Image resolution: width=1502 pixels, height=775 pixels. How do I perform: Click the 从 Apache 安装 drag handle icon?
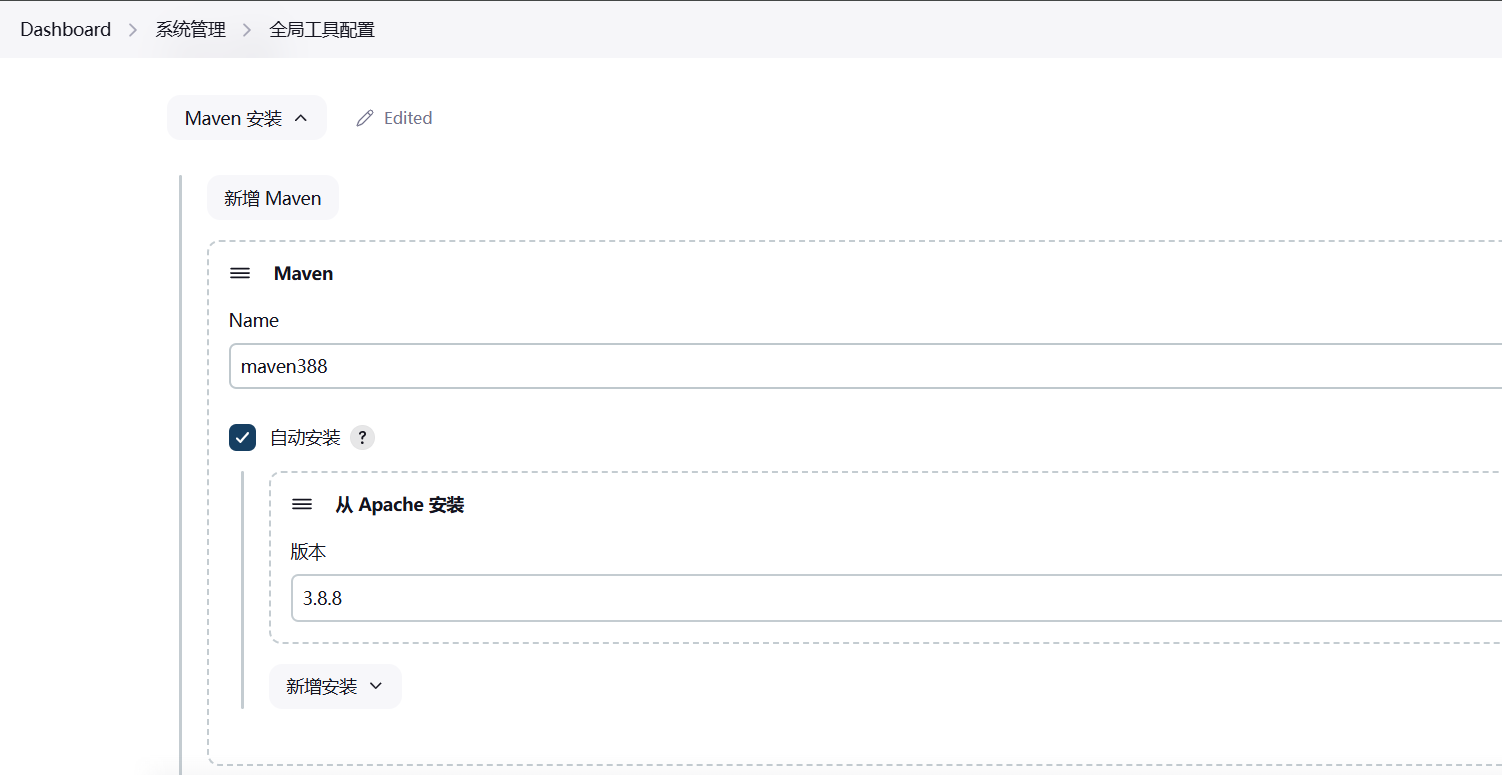pos(302,505)
